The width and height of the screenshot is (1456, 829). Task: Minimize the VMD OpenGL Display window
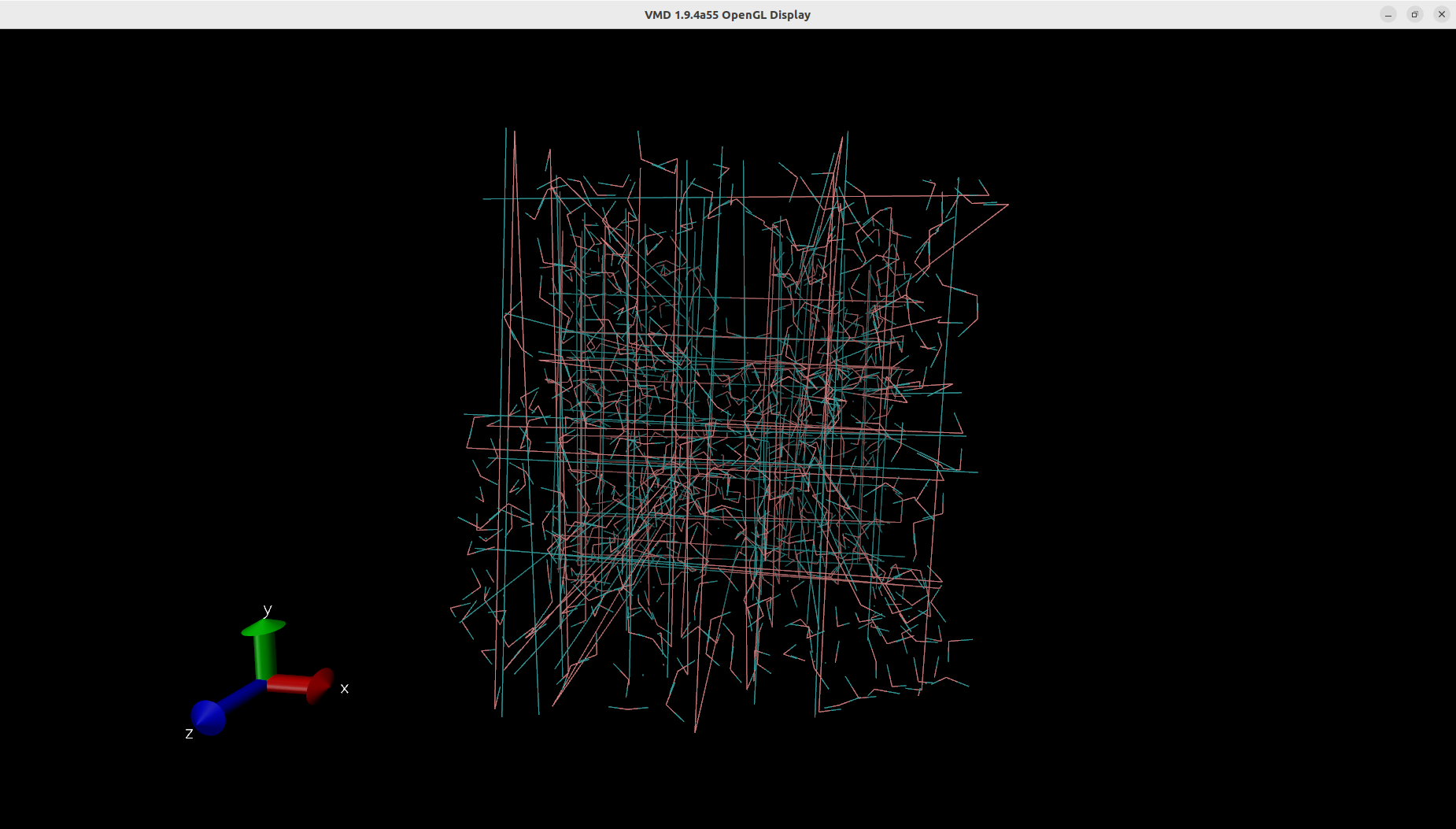click(1388, 14)
